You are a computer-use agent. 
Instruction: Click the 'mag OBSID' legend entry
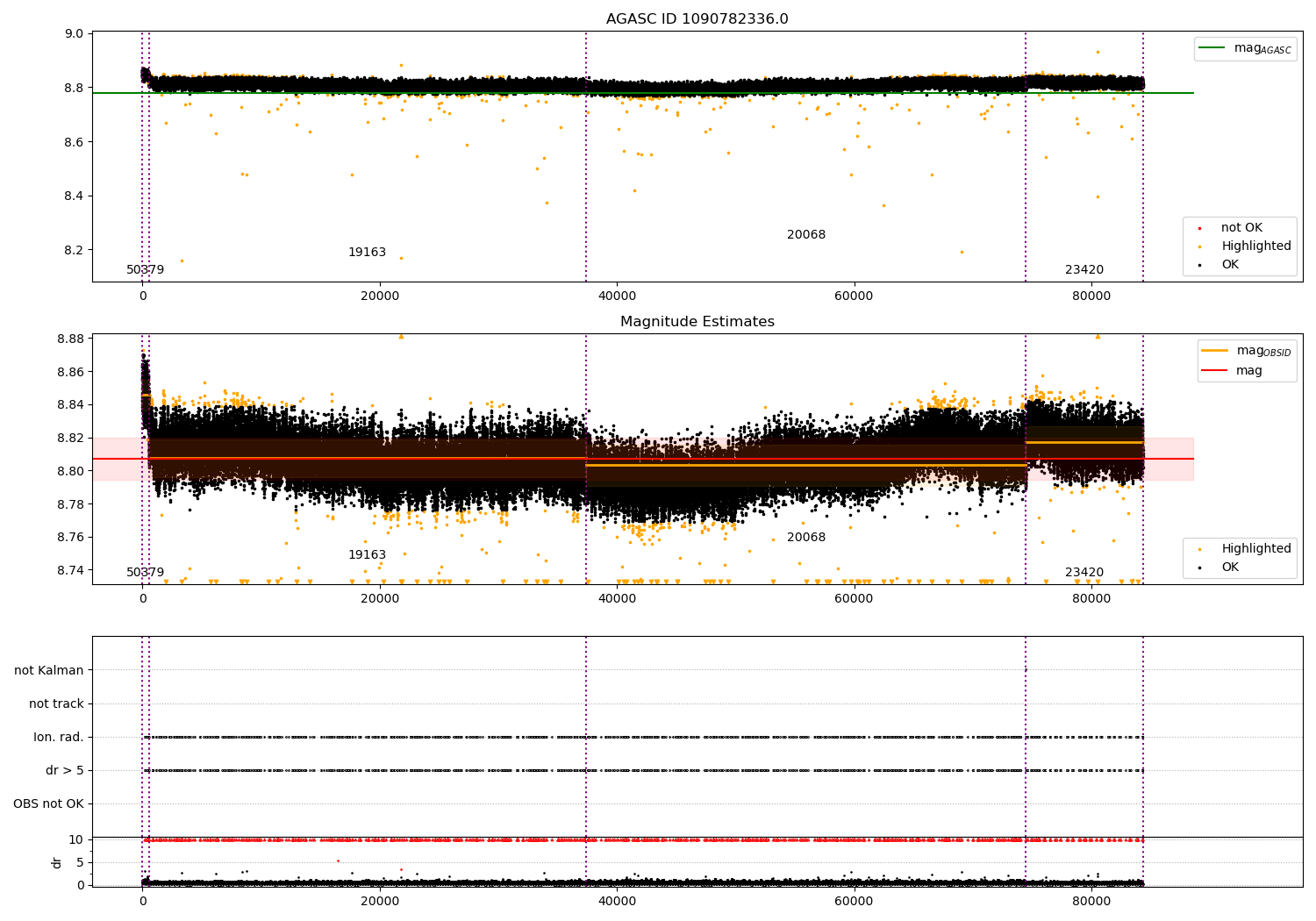(x=1246, y=351)
